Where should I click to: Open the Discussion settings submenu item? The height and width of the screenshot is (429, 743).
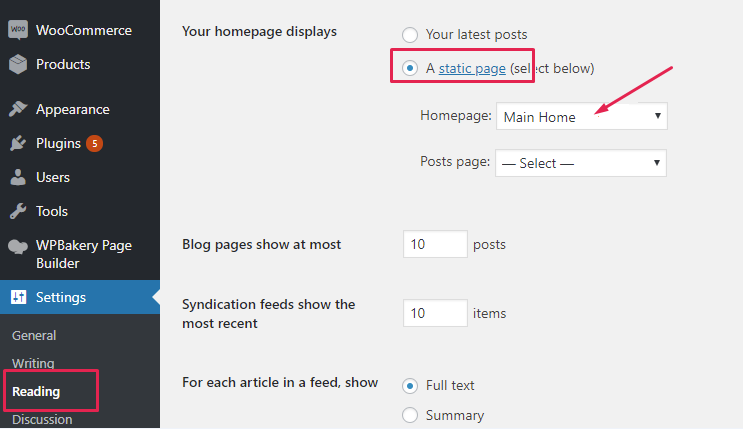click(x=42, y=419)
